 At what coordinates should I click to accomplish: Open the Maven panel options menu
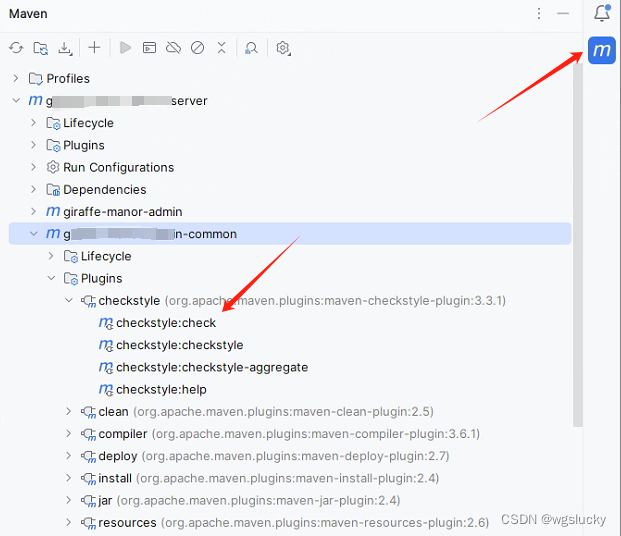point(539,13)
